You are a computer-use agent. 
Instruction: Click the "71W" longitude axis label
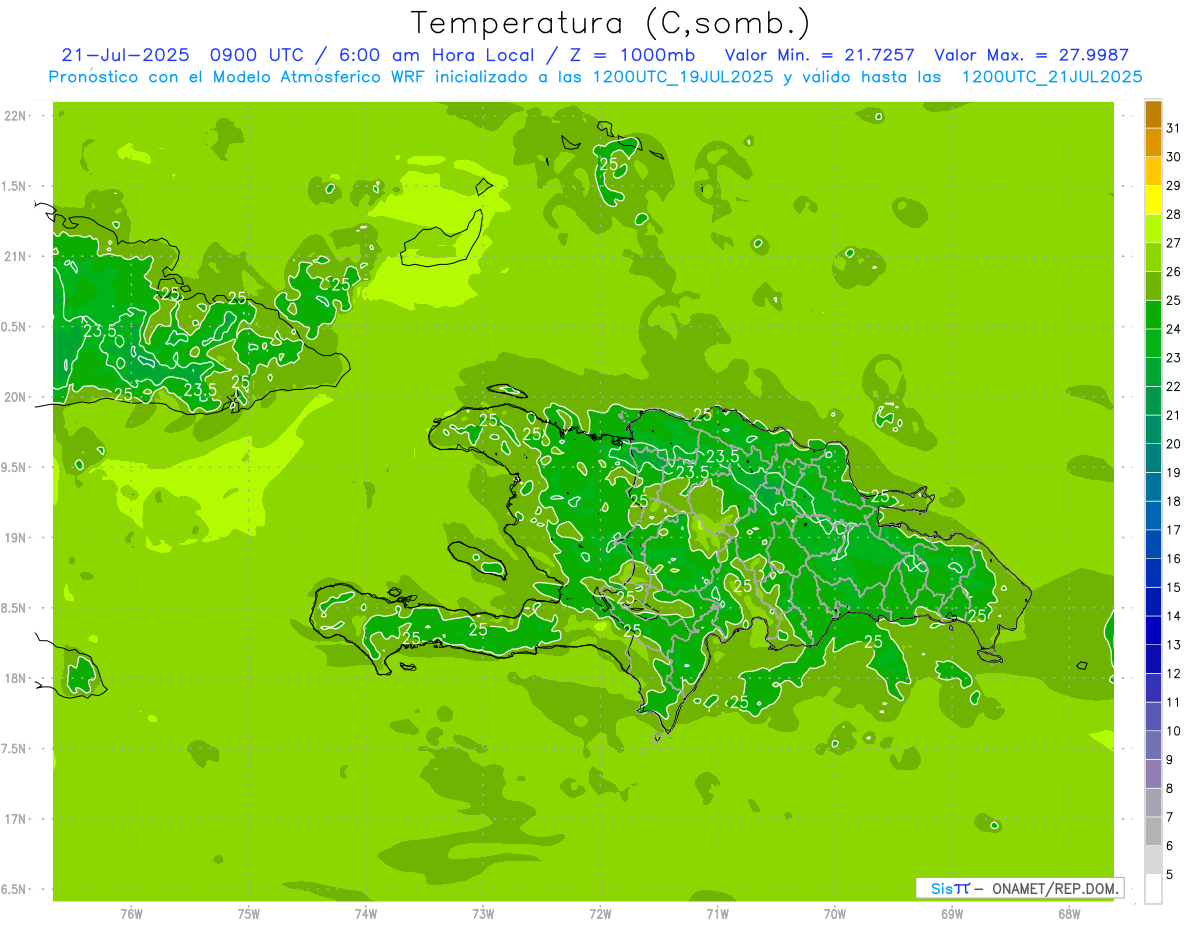click(x=718, y=914)
